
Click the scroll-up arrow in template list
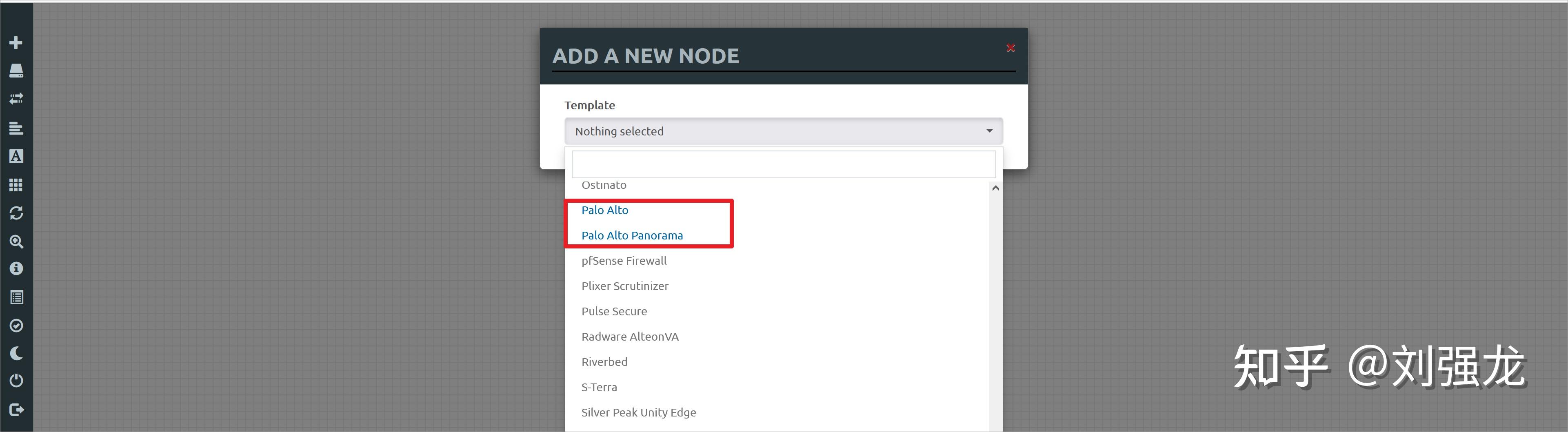click(995, 188)
